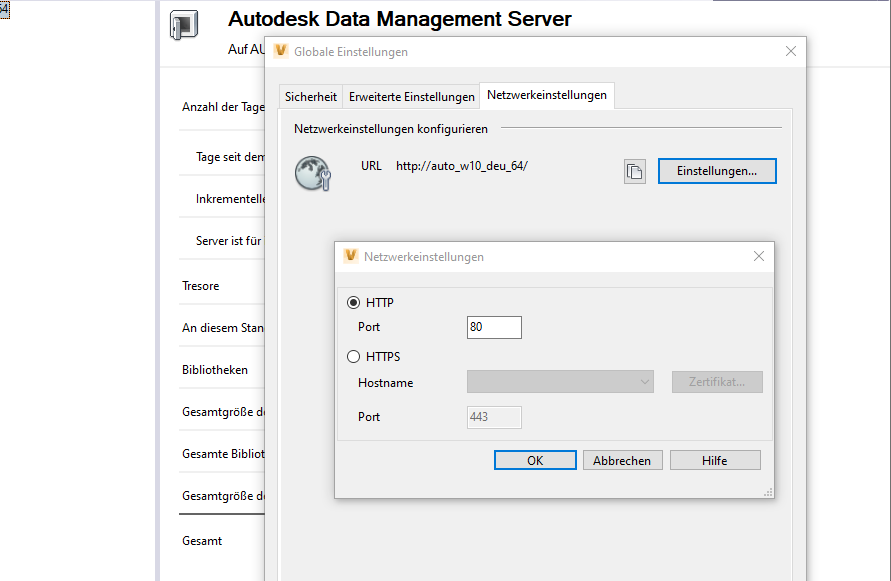
Task: Cancel with the Abbrechen button
Action: click(x=622, y=460)
